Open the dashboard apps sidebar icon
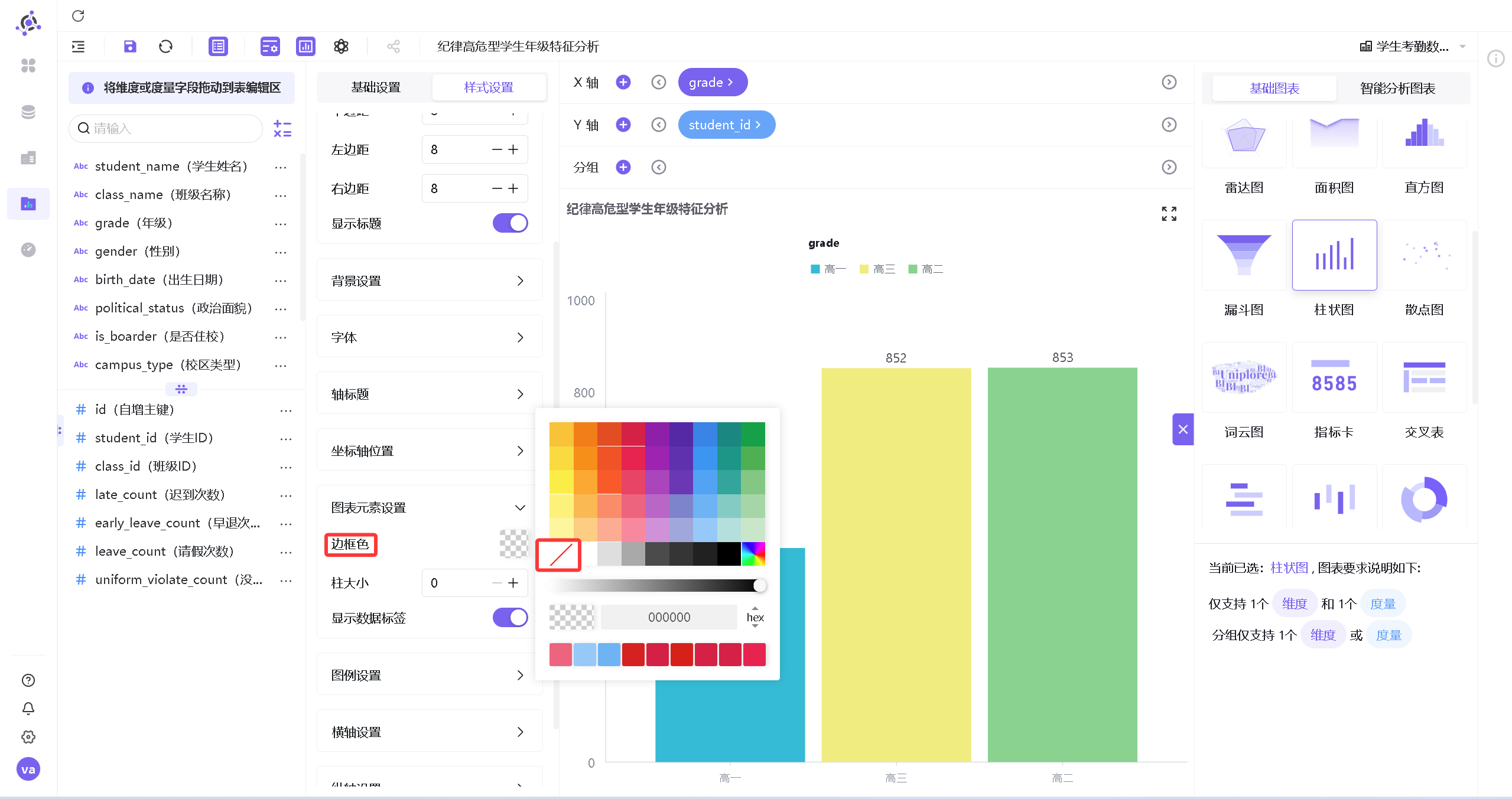Screen dimensions: 1512x799 (28, 66)
